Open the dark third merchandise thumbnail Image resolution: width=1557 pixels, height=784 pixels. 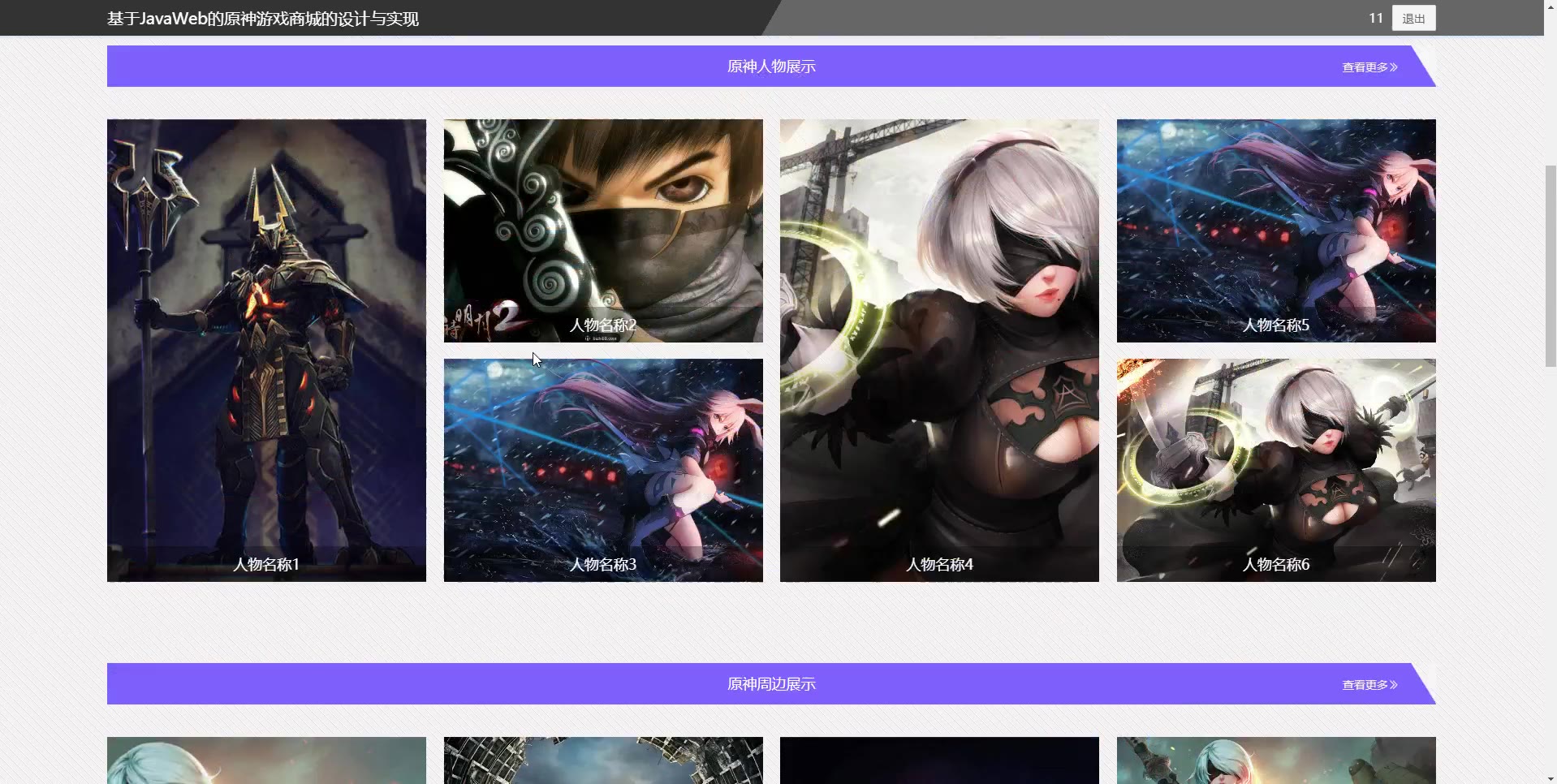click(x=939, y=760)
